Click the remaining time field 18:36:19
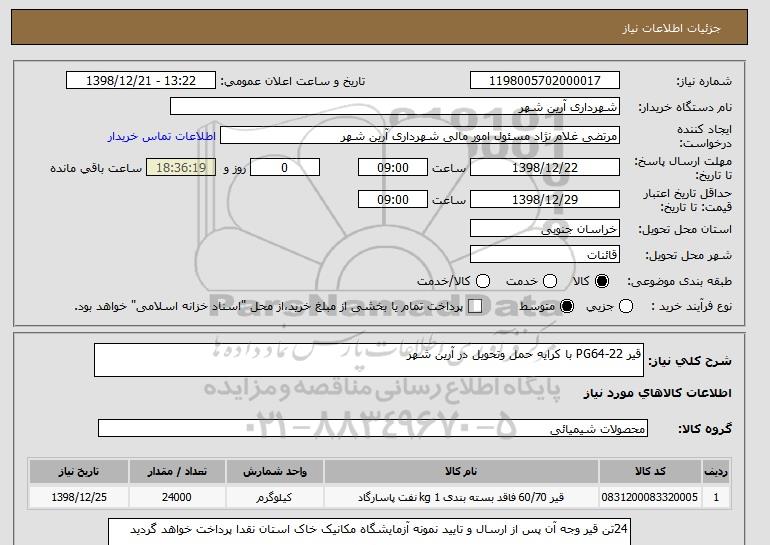 181,167
